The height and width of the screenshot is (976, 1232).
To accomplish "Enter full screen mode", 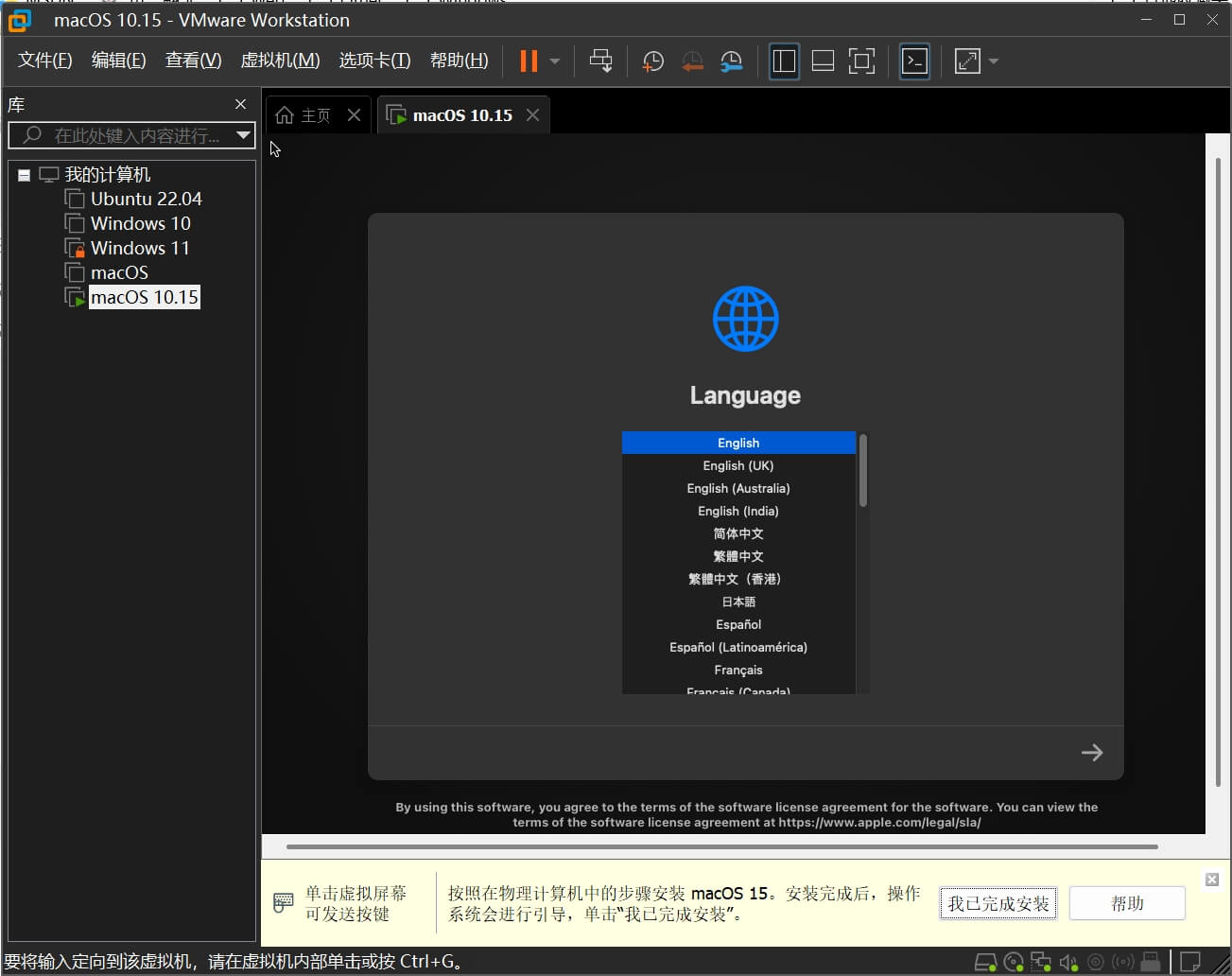I will tap(861, 61).
